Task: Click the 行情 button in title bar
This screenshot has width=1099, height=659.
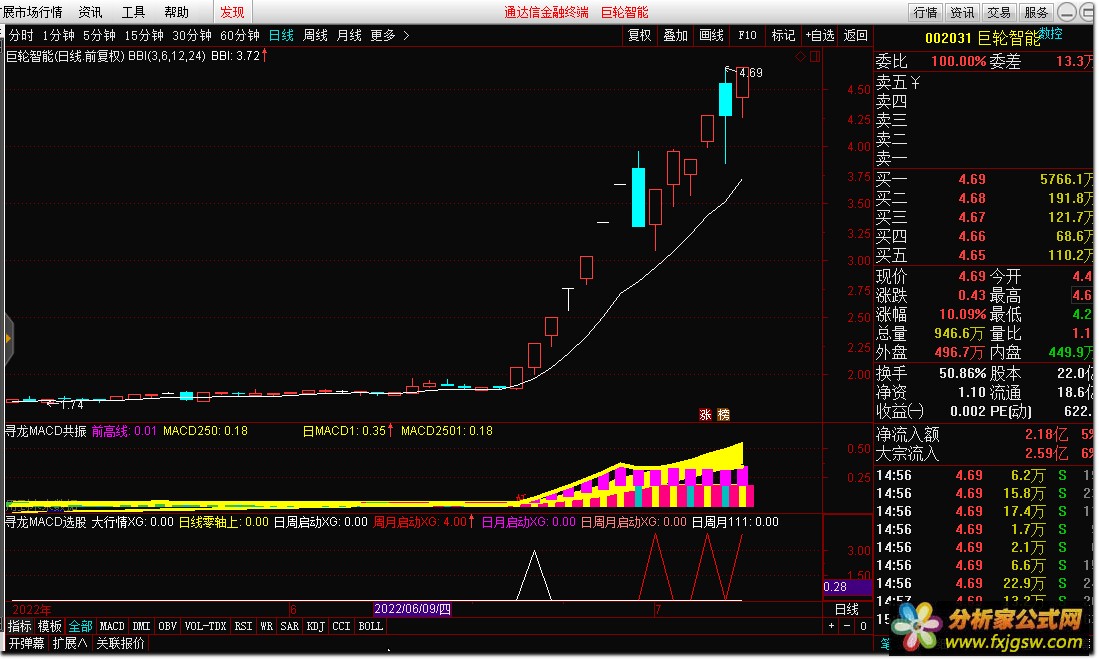Action: tap(926, 12)
